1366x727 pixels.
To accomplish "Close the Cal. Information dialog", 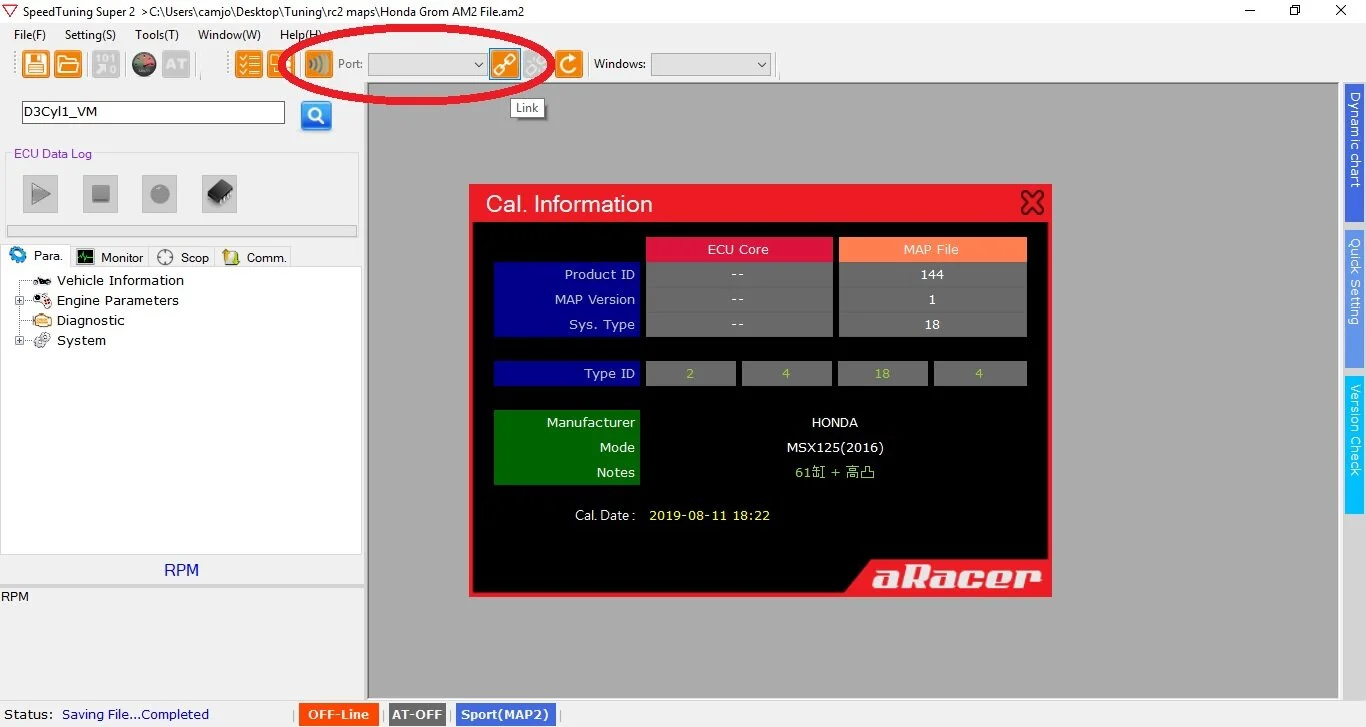I will pos(1032,203).
